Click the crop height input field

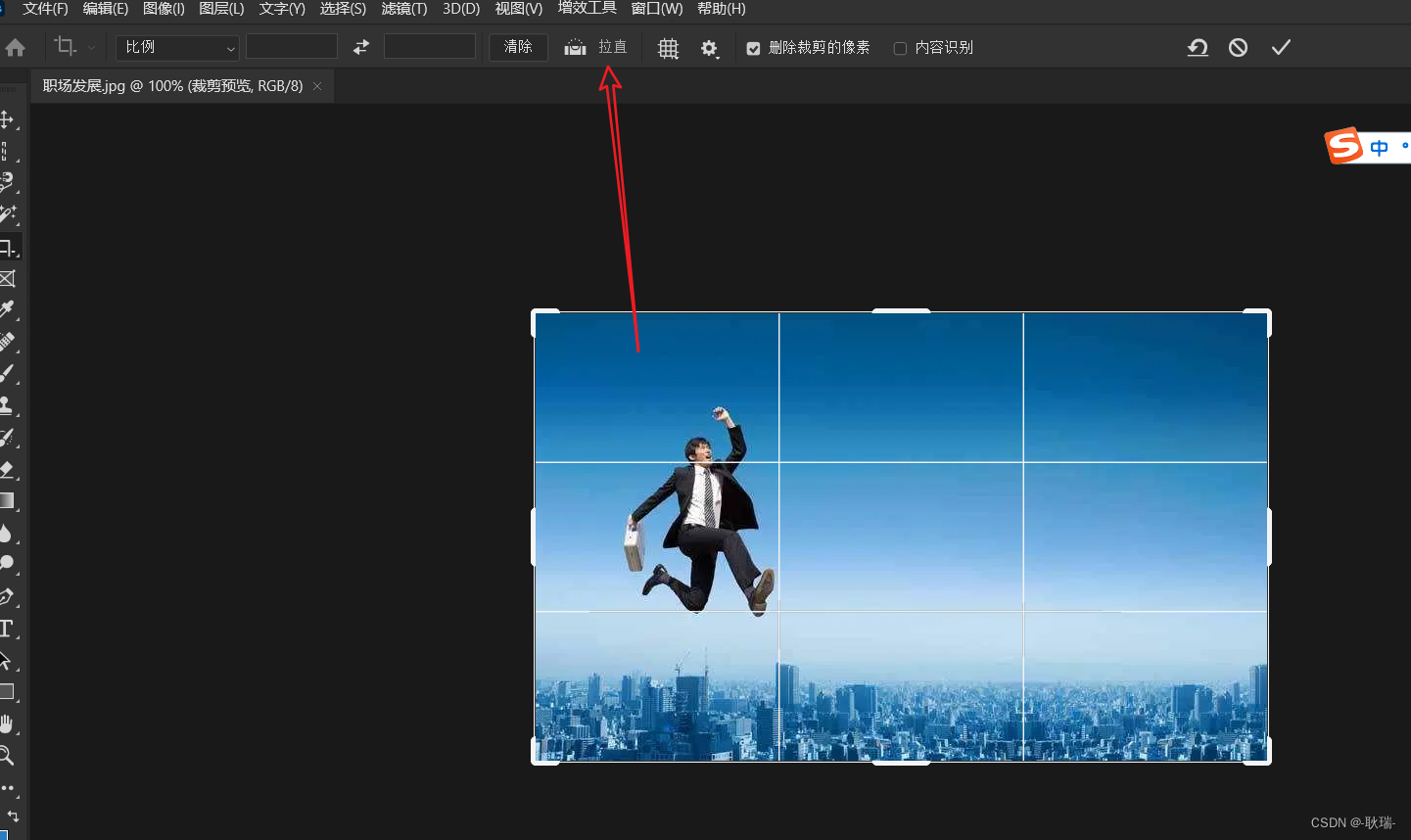point(430,47)
